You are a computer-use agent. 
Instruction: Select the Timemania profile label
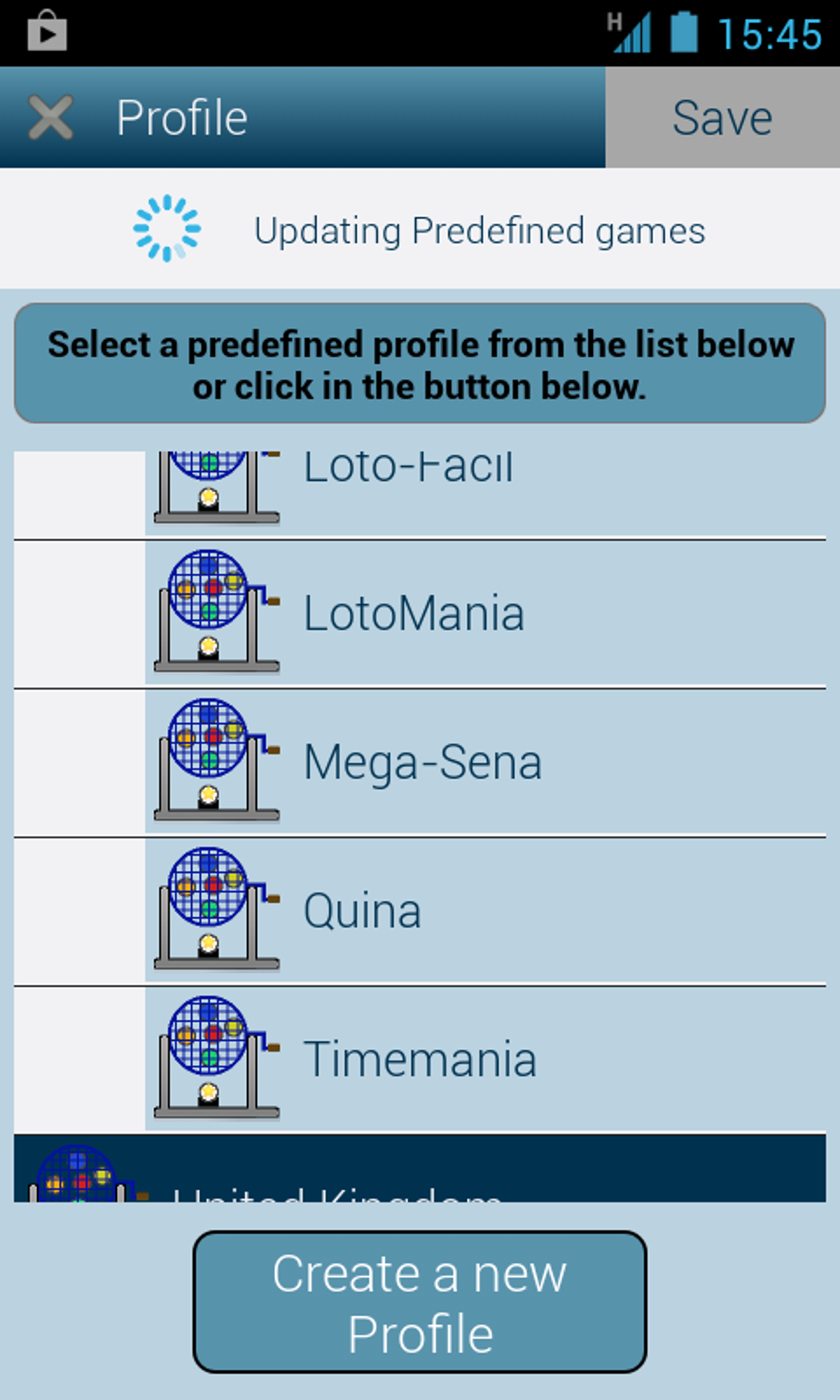coord(420,1060)
